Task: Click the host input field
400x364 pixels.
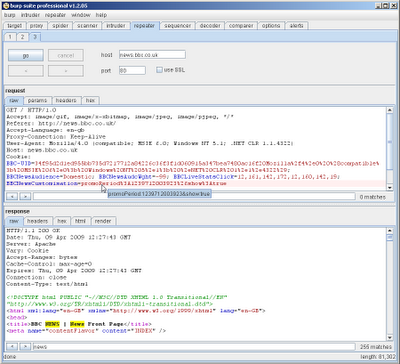Action: (152, 55)
